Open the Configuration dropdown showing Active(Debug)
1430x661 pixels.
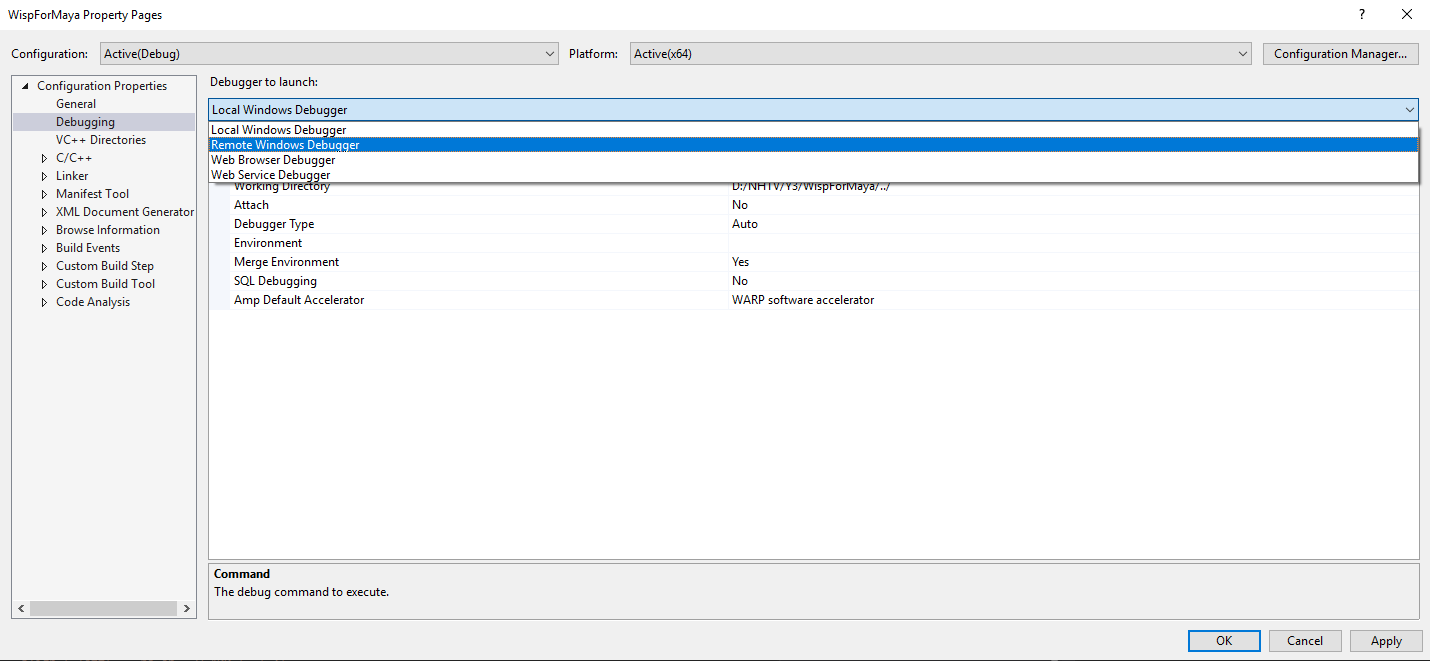(x=329, y=54)
